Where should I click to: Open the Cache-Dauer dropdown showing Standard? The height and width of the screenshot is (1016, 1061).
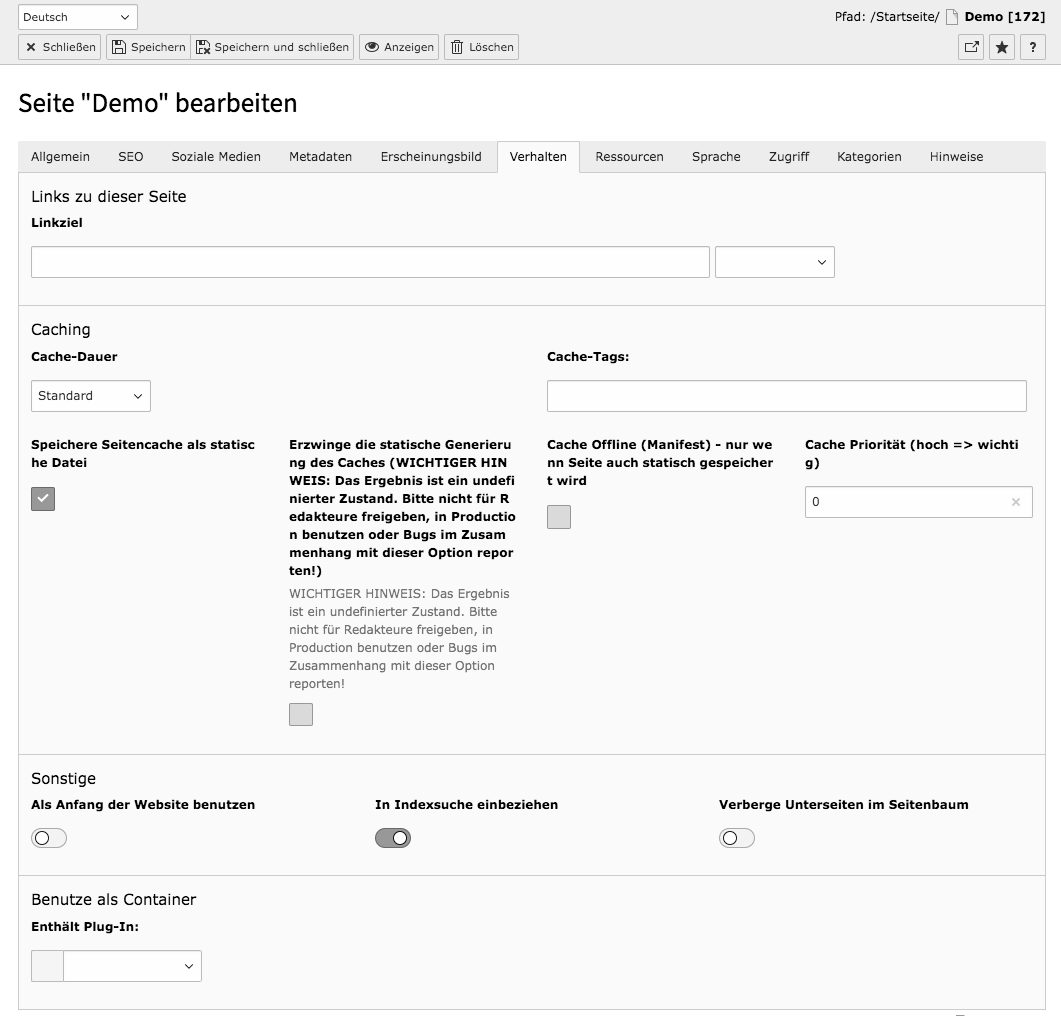tap(90, 396)
